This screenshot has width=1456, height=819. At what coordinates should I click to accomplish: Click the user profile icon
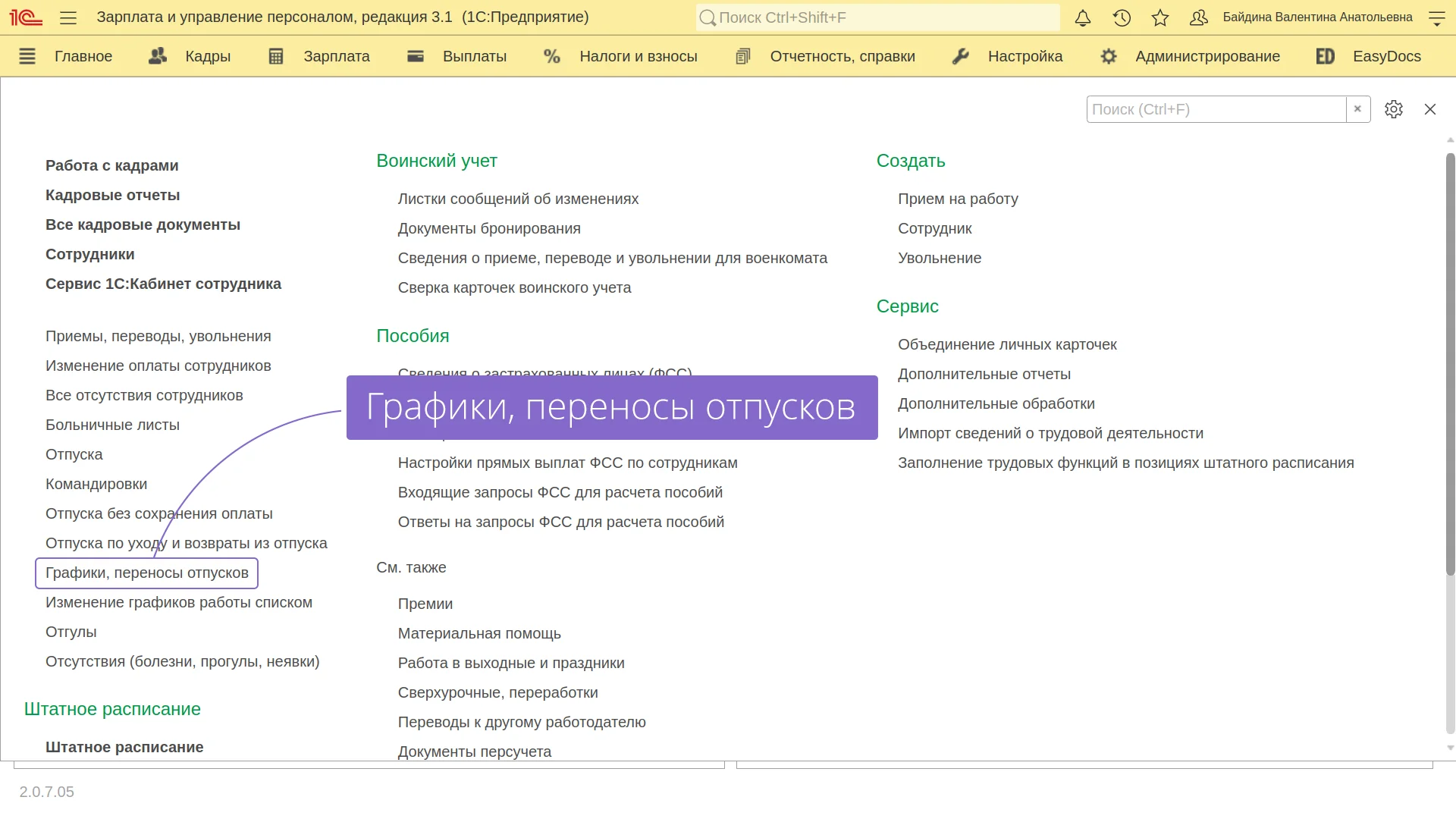[1199, 17]
